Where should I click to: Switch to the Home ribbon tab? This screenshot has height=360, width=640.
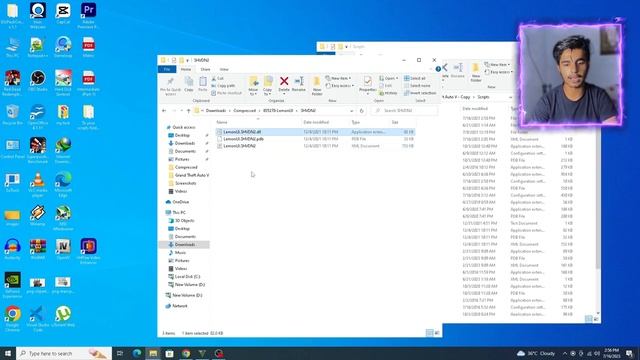click(x=186, y=69)
